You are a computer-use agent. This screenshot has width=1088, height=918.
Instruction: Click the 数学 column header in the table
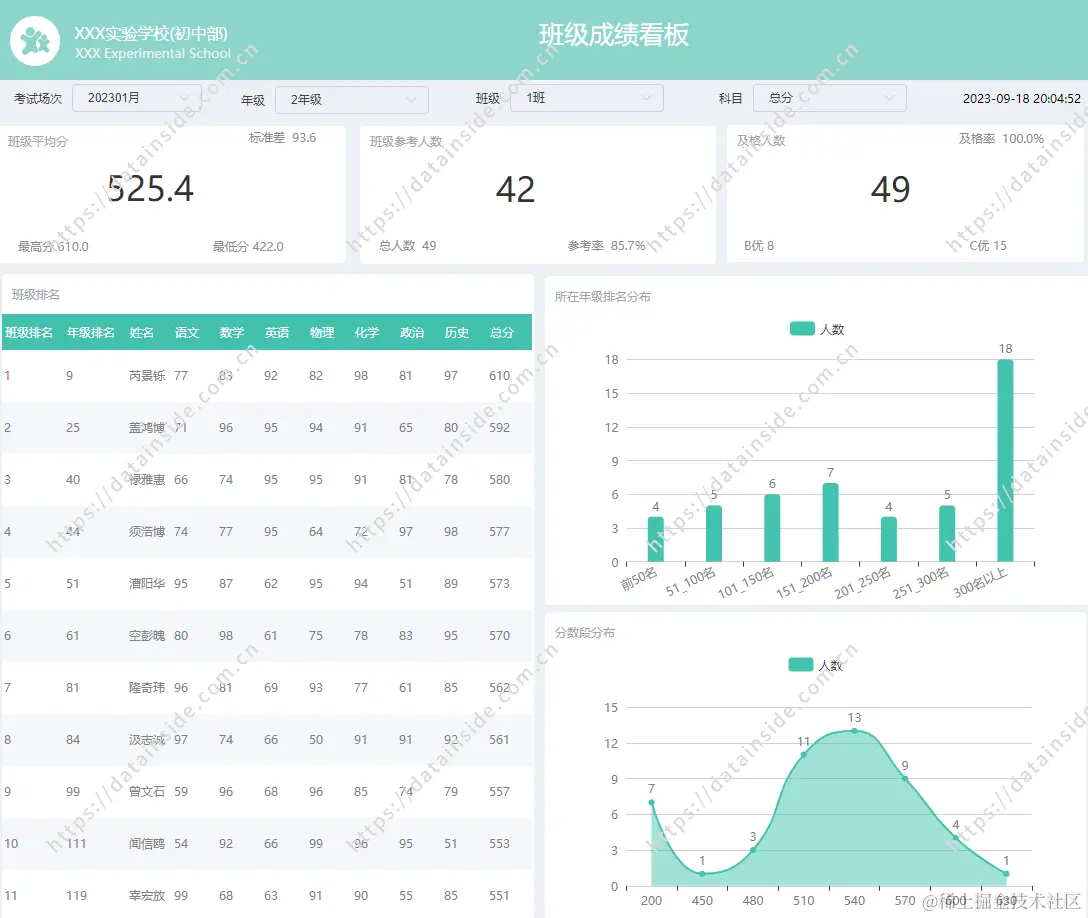pos(232,332)
